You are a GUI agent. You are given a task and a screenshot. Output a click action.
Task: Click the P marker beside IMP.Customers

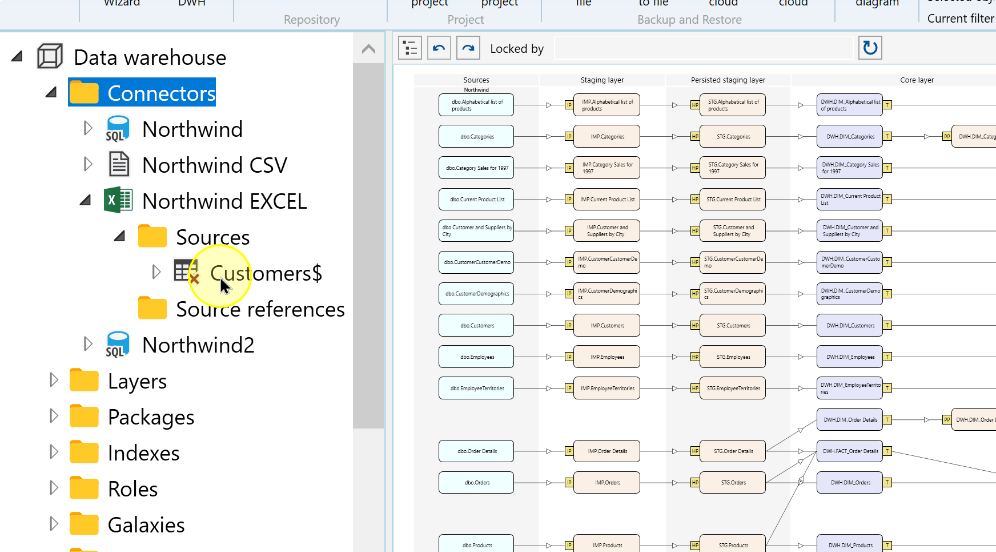pyautogui.click(x=569, y=325)
